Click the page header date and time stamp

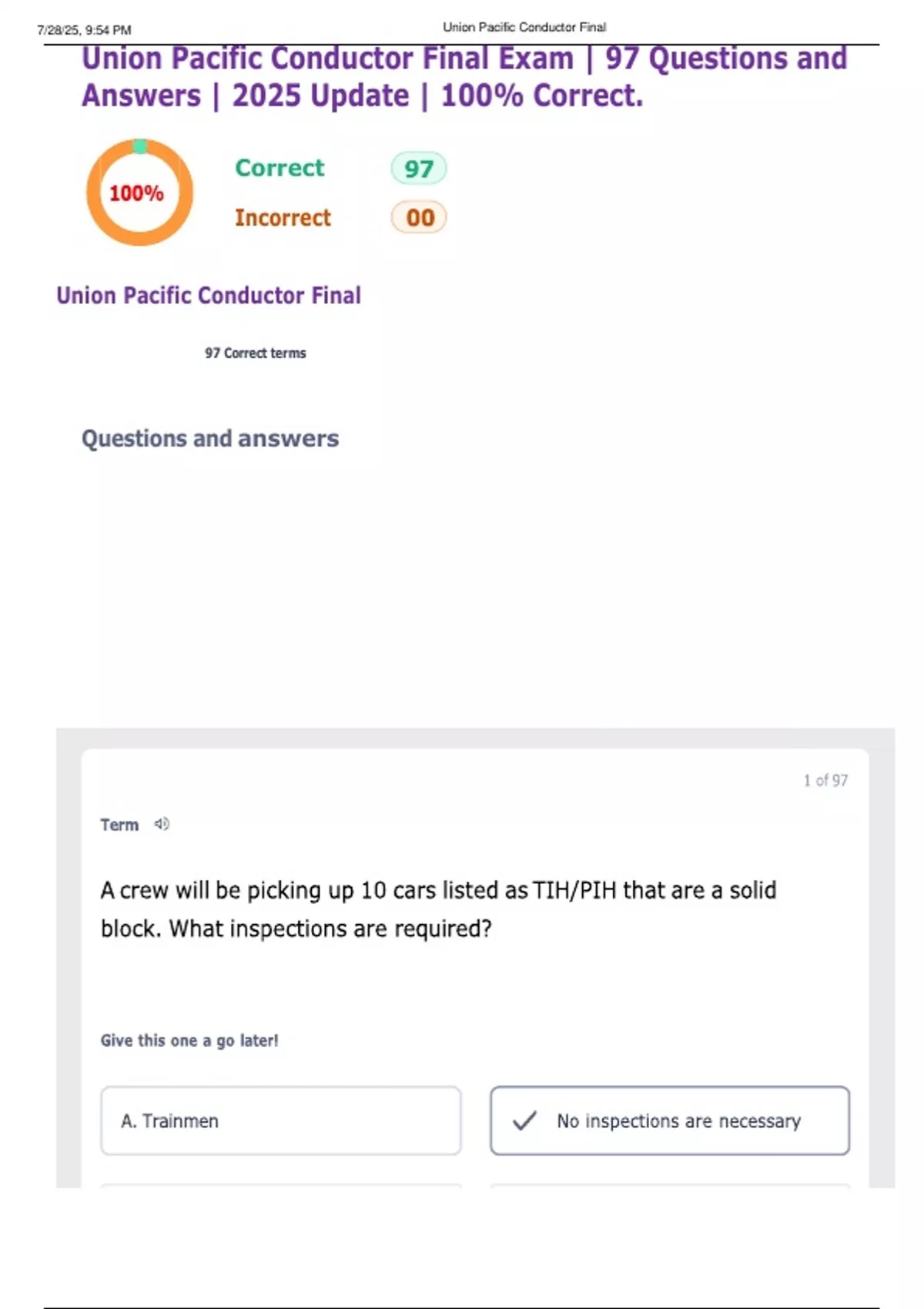pos(84,30)
